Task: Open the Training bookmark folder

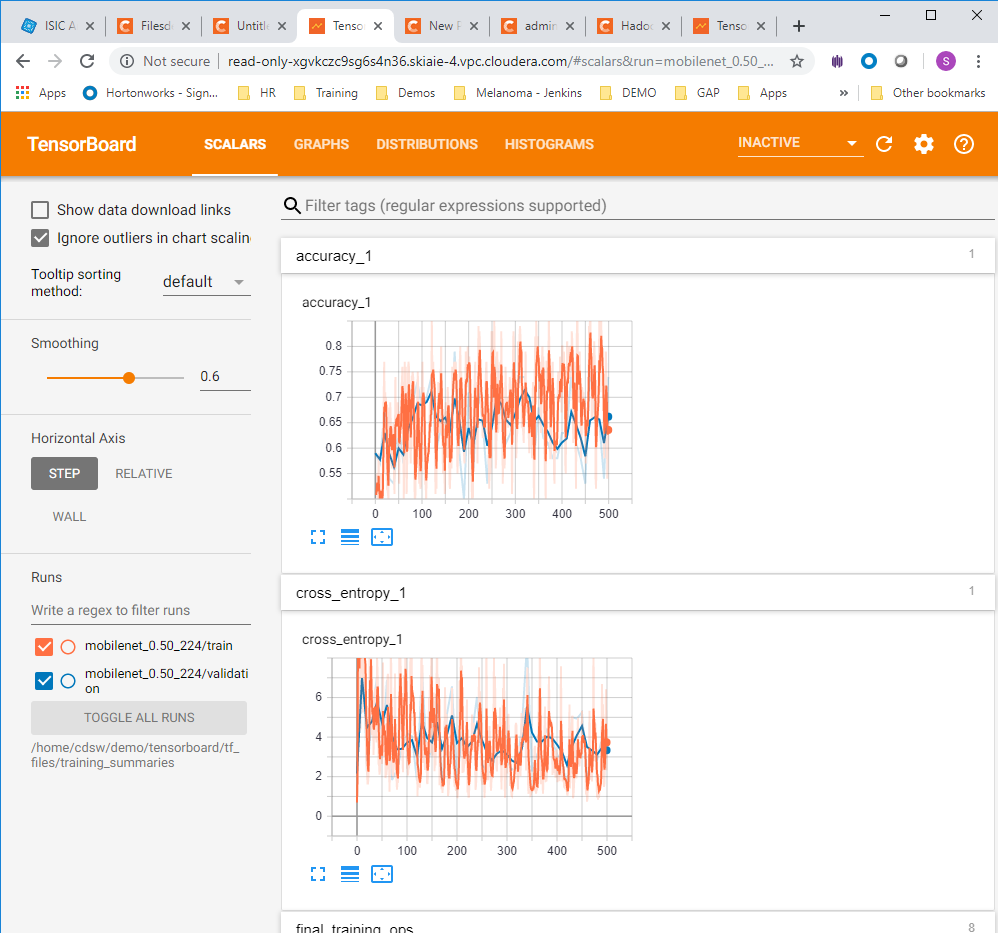Action: click(326, 93)
